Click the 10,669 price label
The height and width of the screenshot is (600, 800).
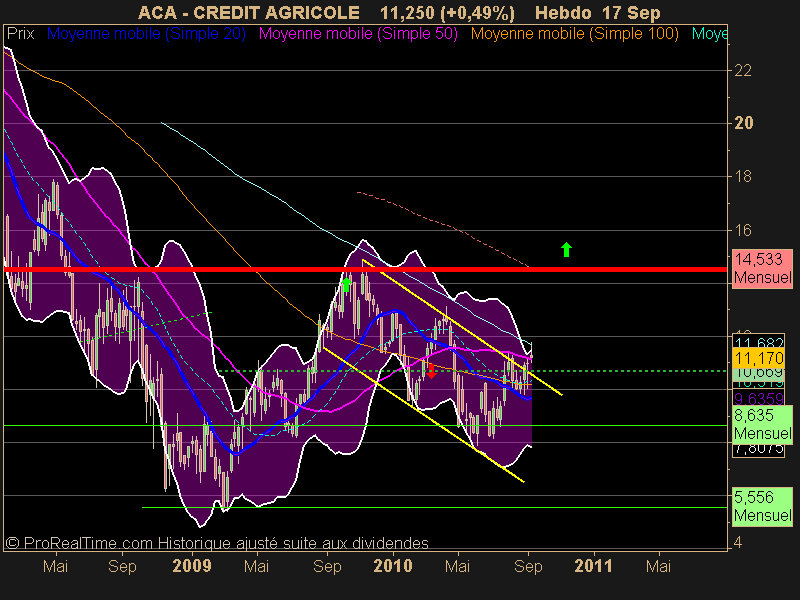(x=759, y=372)
